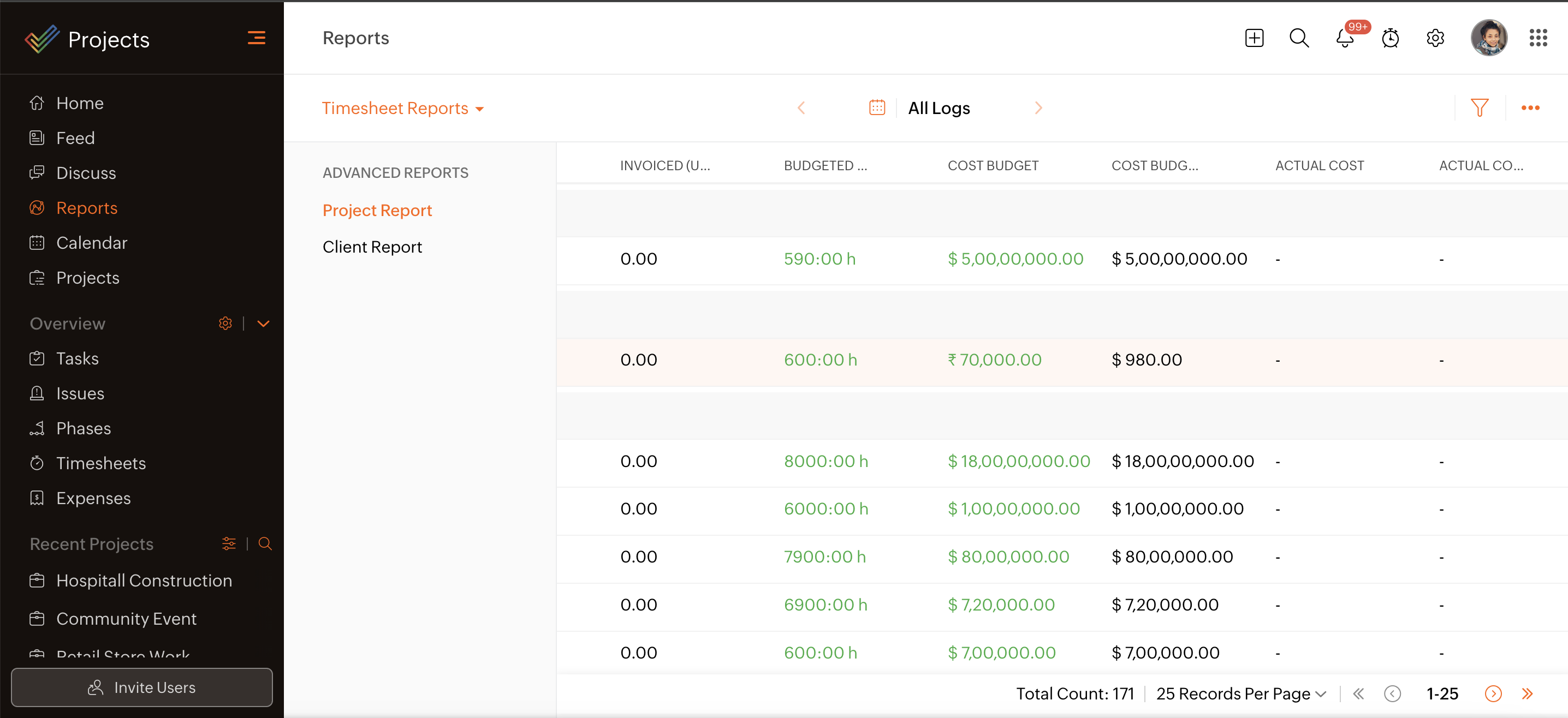
Task: Click the Invite Users button
Action: tap(142, 687)
